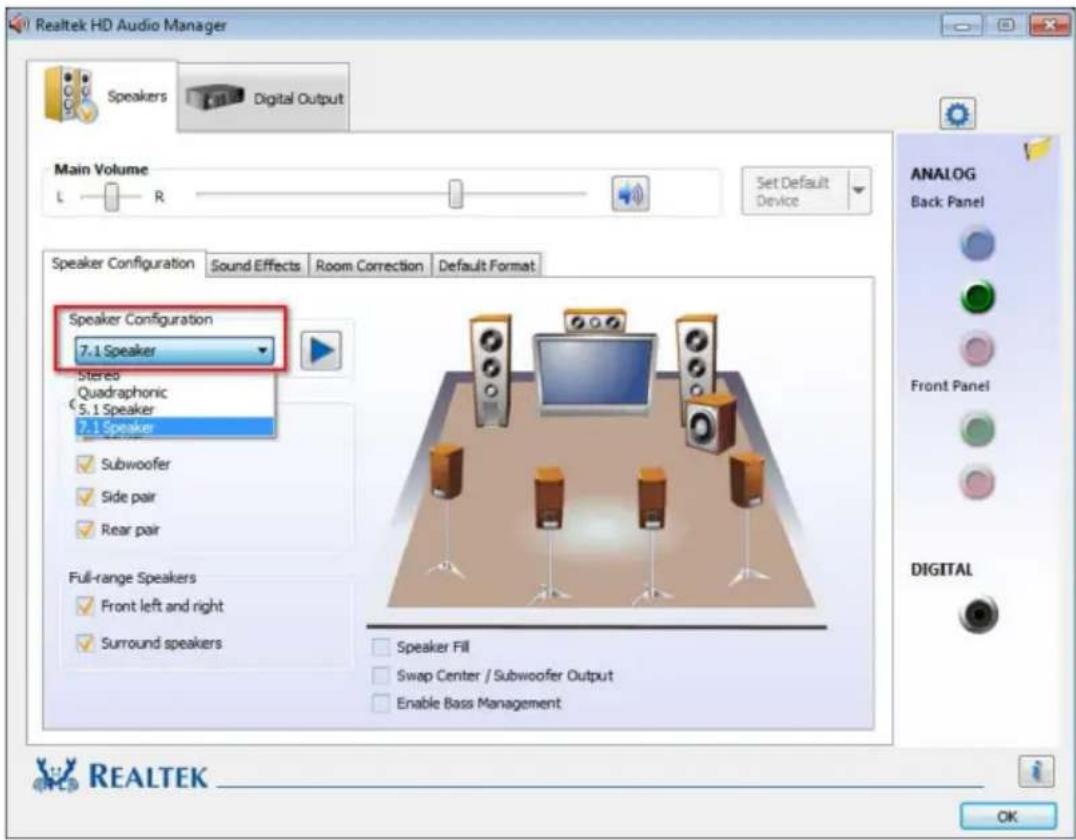Switch to the Default Format tab
1076x840 pixels.
(487, 266)
